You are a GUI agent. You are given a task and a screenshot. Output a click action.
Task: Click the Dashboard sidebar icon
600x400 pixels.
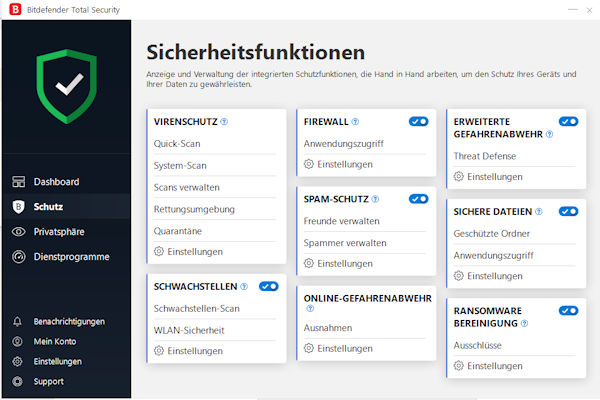(18, 181)
